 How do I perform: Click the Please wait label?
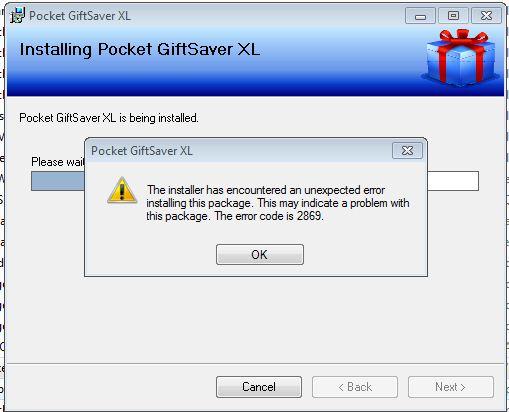point(58,162)
